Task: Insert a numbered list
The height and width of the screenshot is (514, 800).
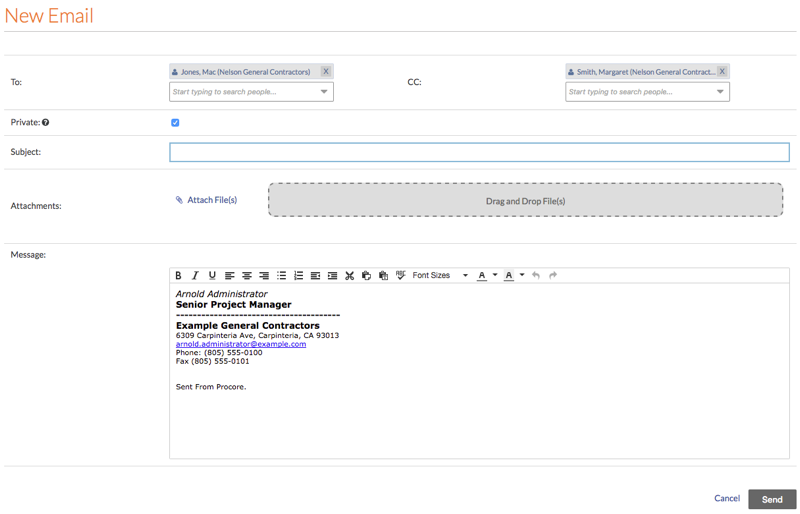Action: (298, 276)
